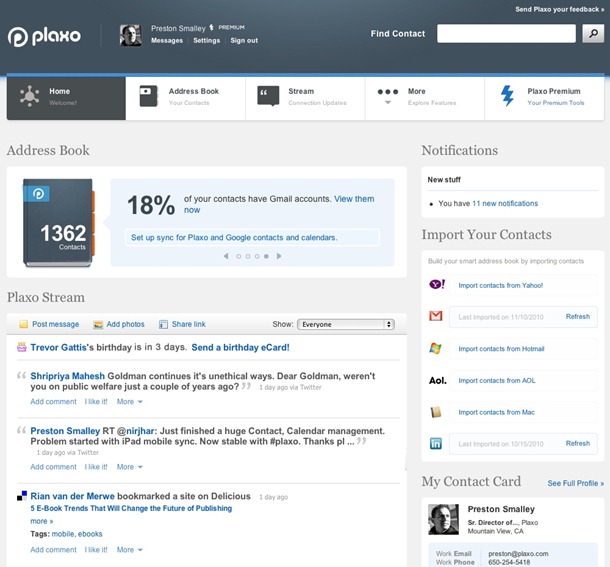The height and width of the screenshot is (567, 610).
Task: Click the Find Contact search field
Action: tap(506, 34)
